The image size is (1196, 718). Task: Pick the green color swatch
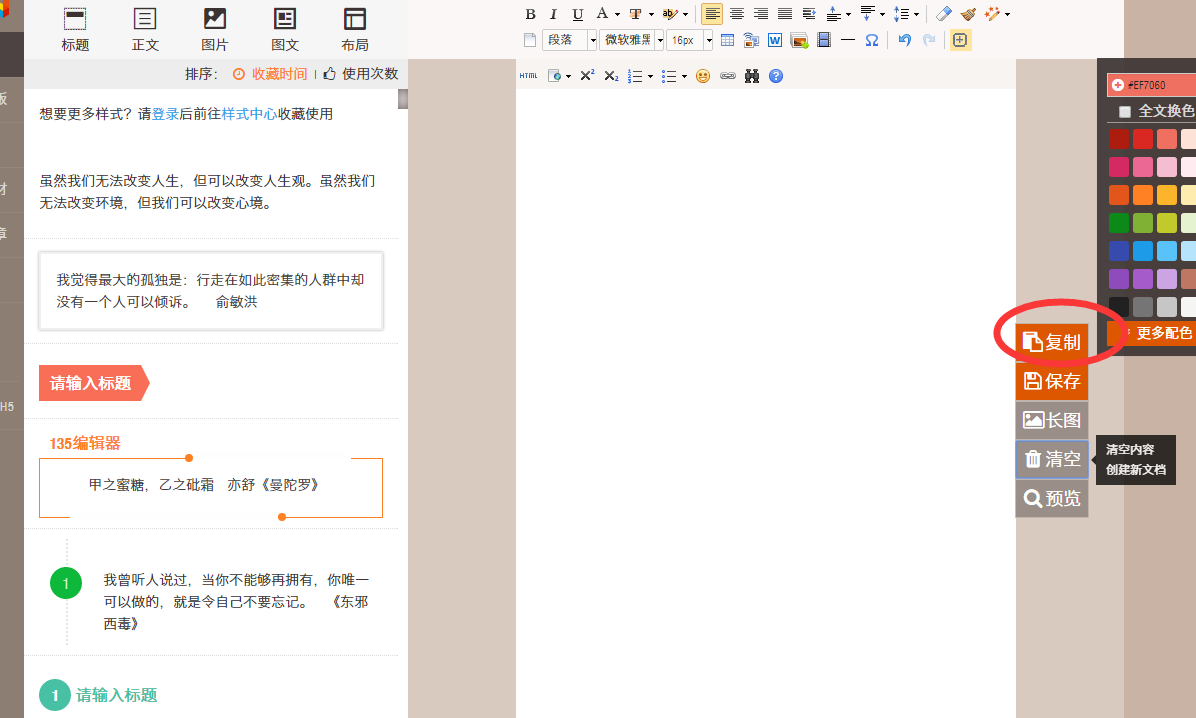coord(1118,223)
